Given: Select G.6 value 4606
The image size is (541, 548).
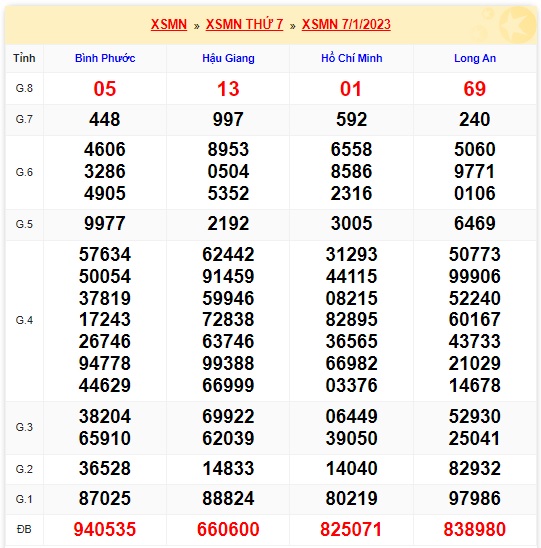Looking at the screenshot, I should pyautogui.click(x=104, y=150).
